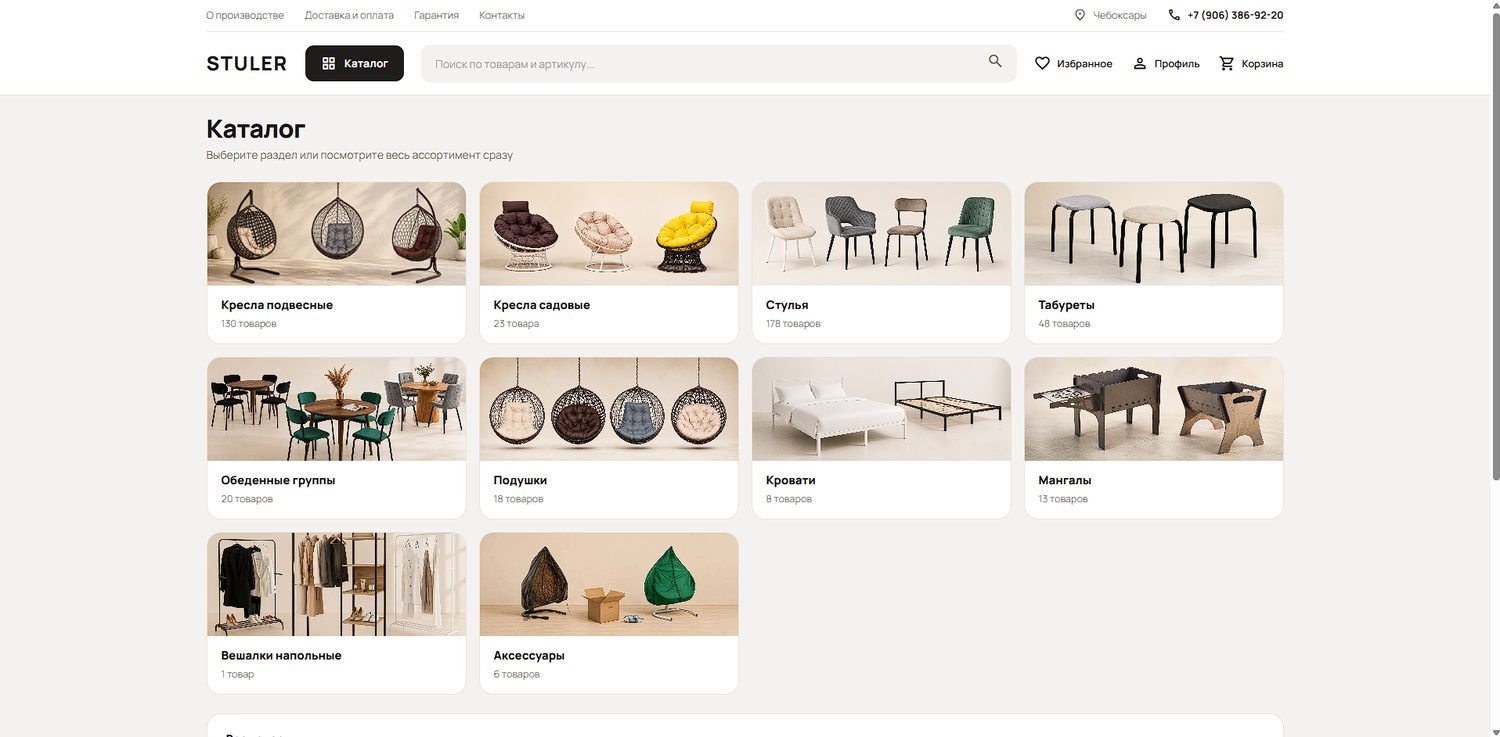
Task: Open the Кресла подвесные category image
Action: (x=336, y=234)
